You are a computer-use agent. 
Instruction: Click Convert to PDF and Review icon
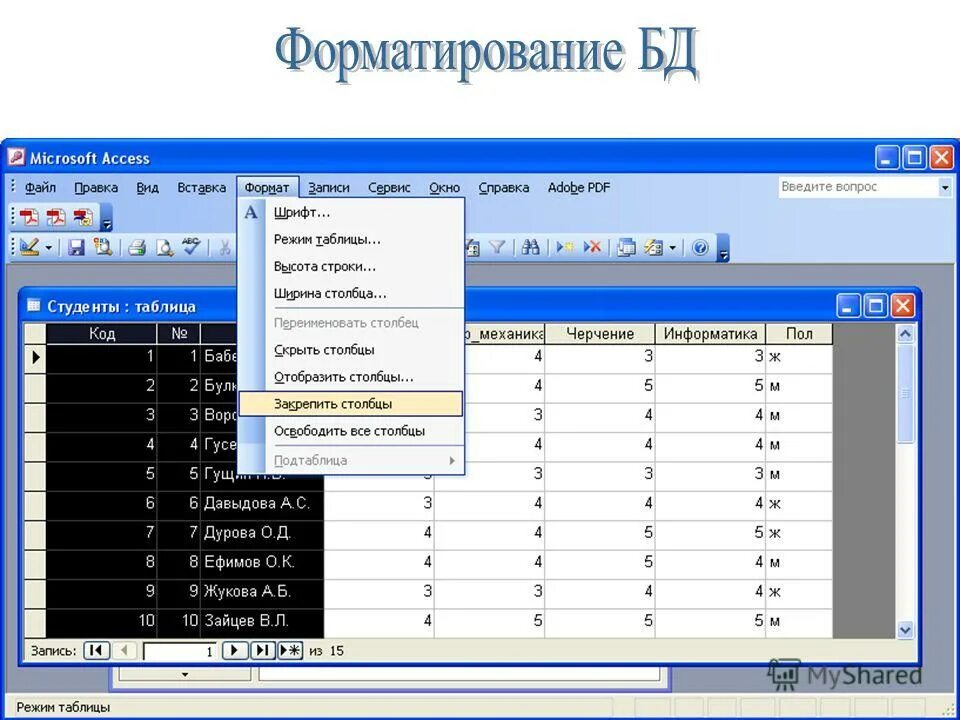[x=83, y=217]
